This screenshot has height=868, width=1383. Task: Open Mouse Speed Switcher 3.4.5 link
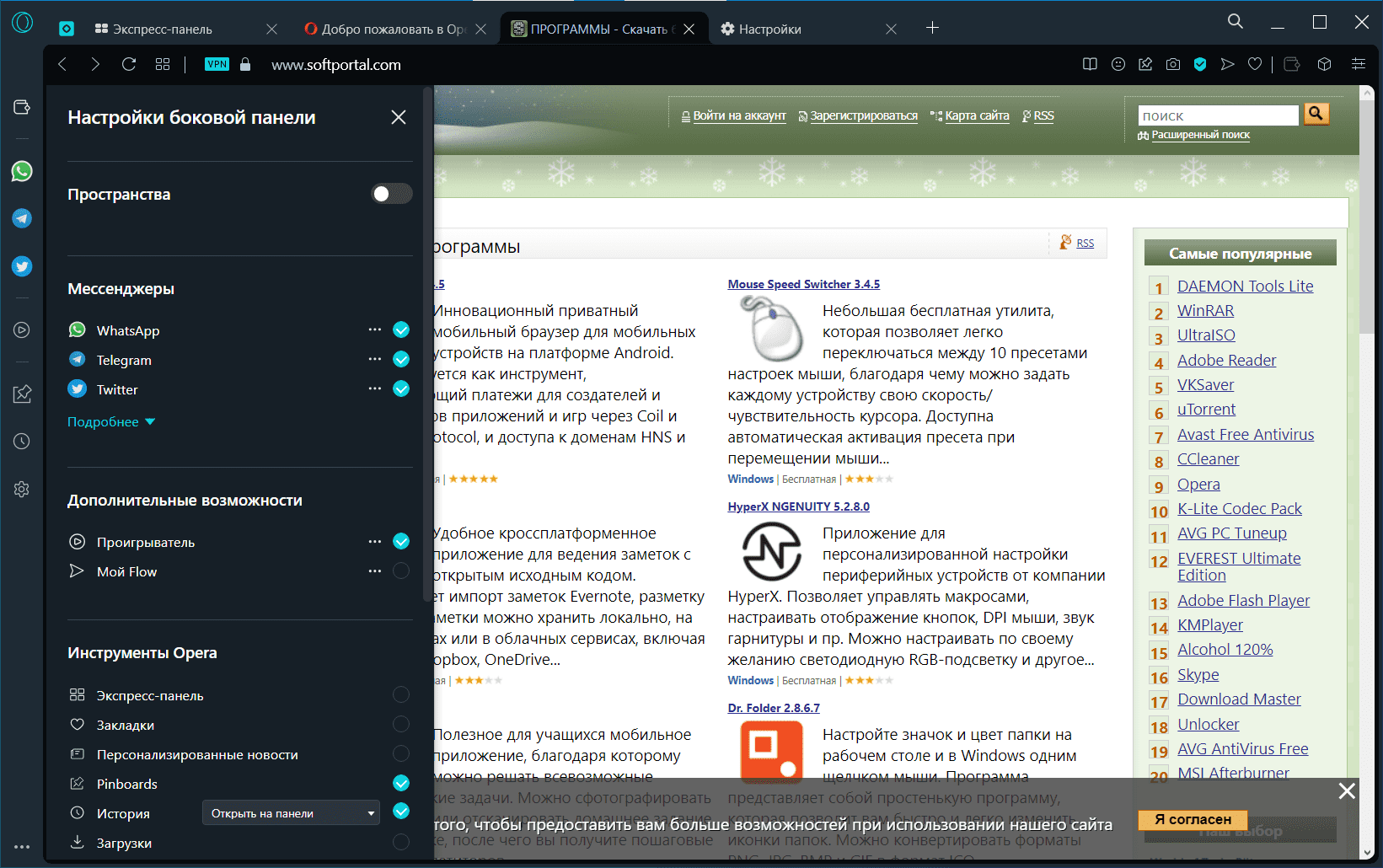tap(804, 284)
